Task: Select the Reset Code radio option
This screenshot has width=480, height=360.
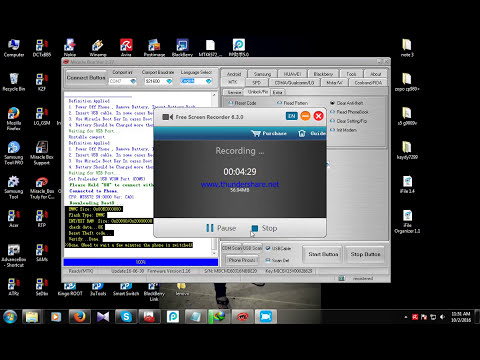Action: pos(242,103)
